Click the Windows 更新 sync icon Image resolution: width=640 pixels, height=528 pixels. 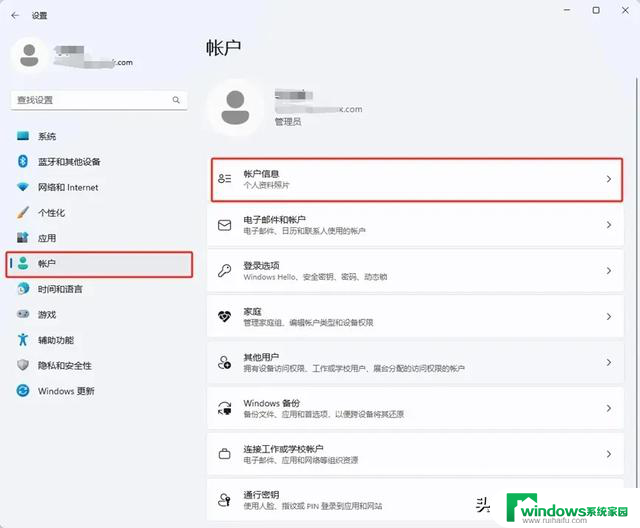23,390
